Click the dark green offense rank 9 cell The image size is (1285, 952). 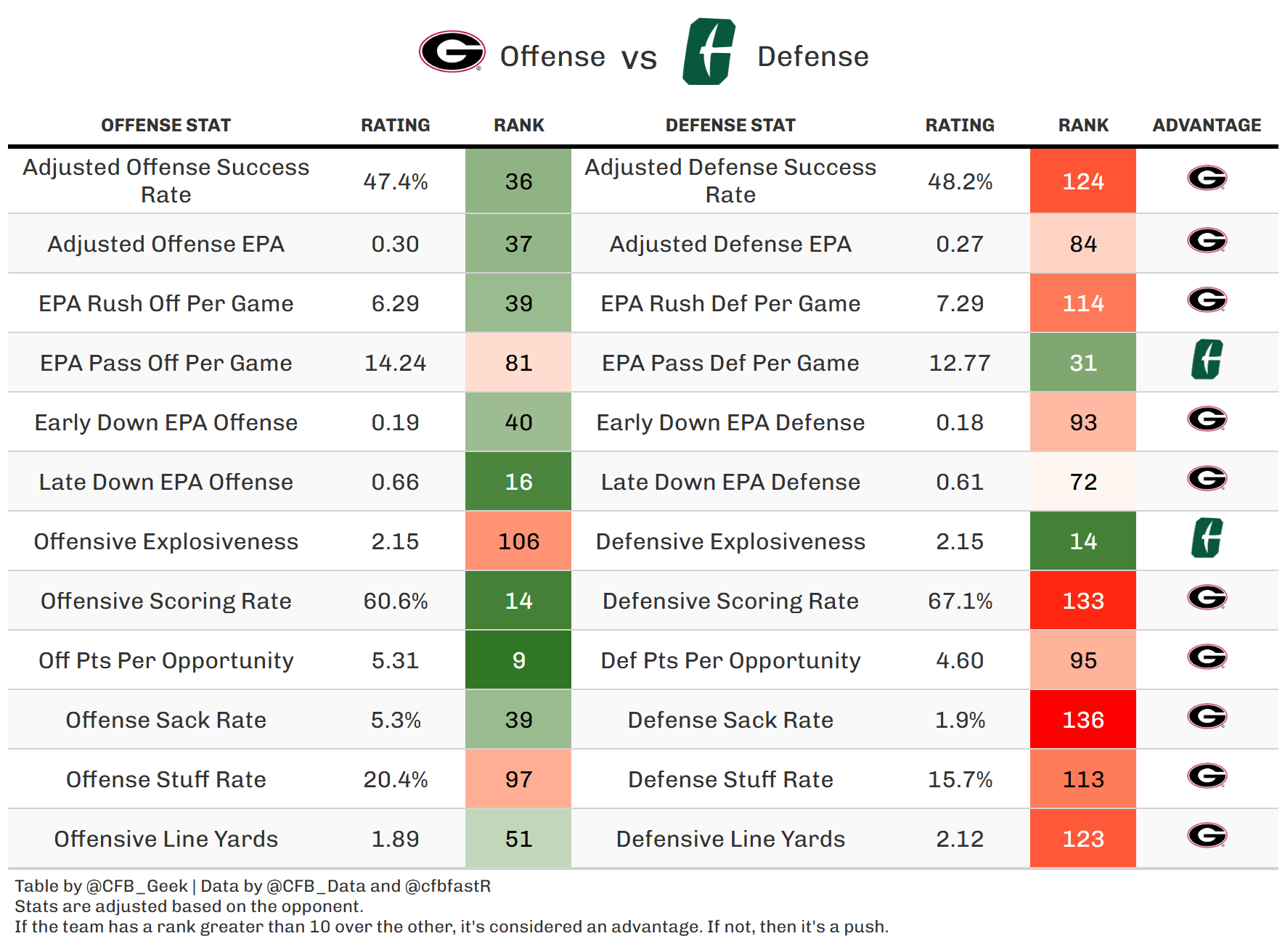click(518, 660)
